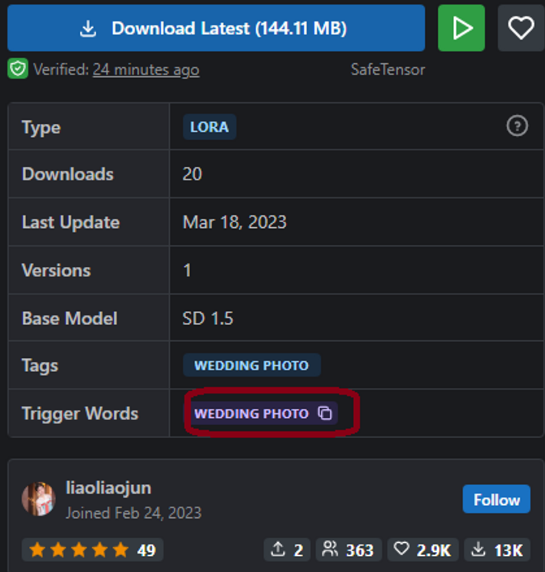The width and height of the screenshot is (545, 572).
Task: Open liaoliaojun's avatar thumbnail
Action: pos(39,499)
